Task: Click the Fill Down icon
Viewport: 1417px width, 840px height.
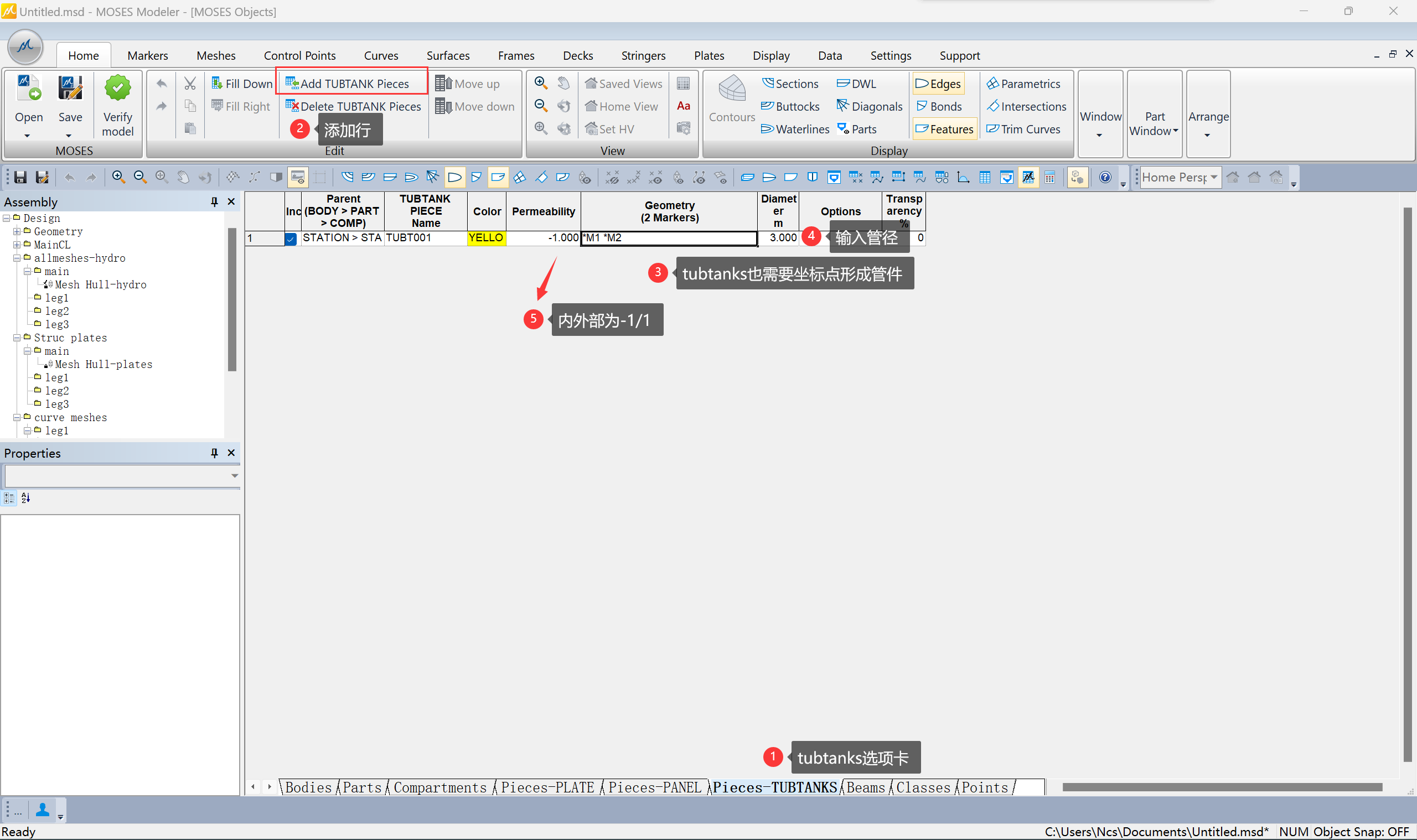Action: tap(217, 83)
